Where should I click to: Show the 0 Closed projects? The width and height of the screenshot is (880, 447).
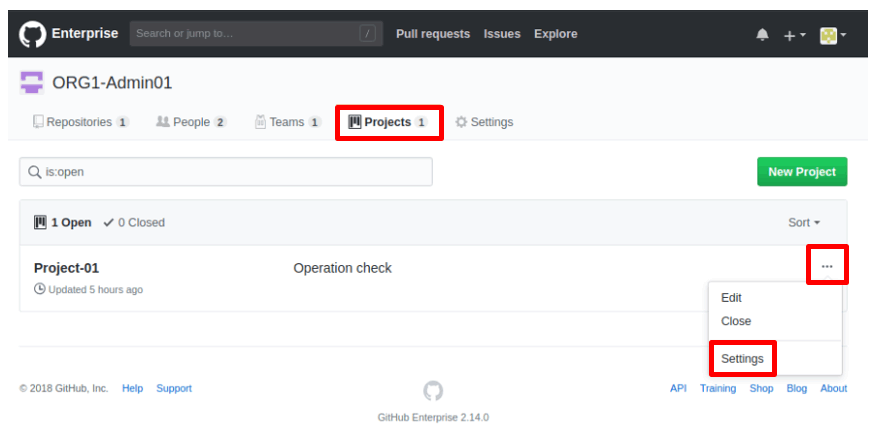pyautogui.click(x=134, y=222)
